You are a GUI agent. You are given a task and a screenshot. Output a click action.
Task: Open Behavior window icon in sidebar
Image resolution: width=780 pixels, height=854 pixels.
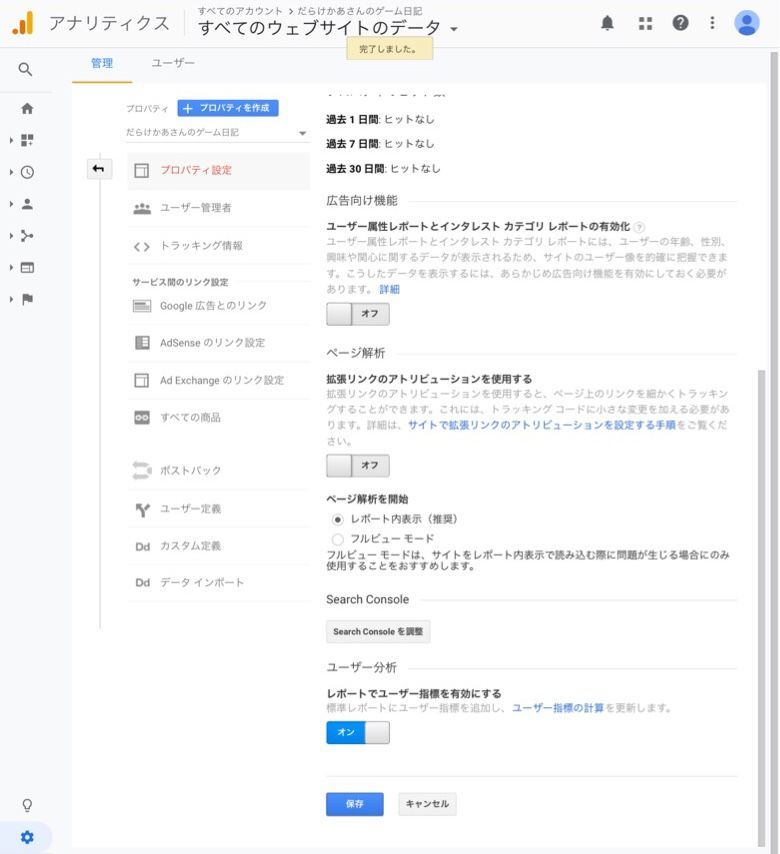coord(27,267)
